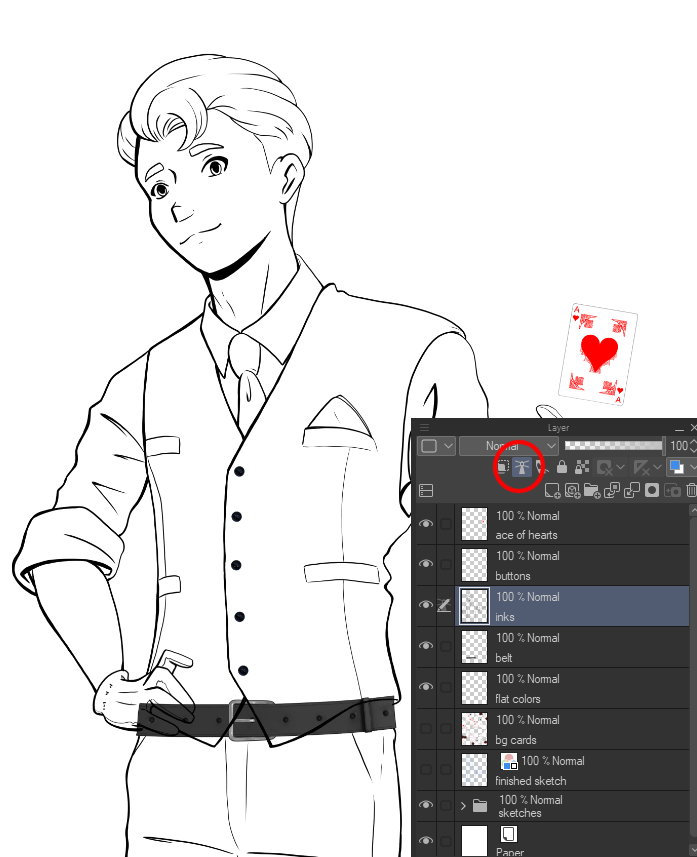
Task: Click the Lock Layer padlock icon
Action: [561, 467]
